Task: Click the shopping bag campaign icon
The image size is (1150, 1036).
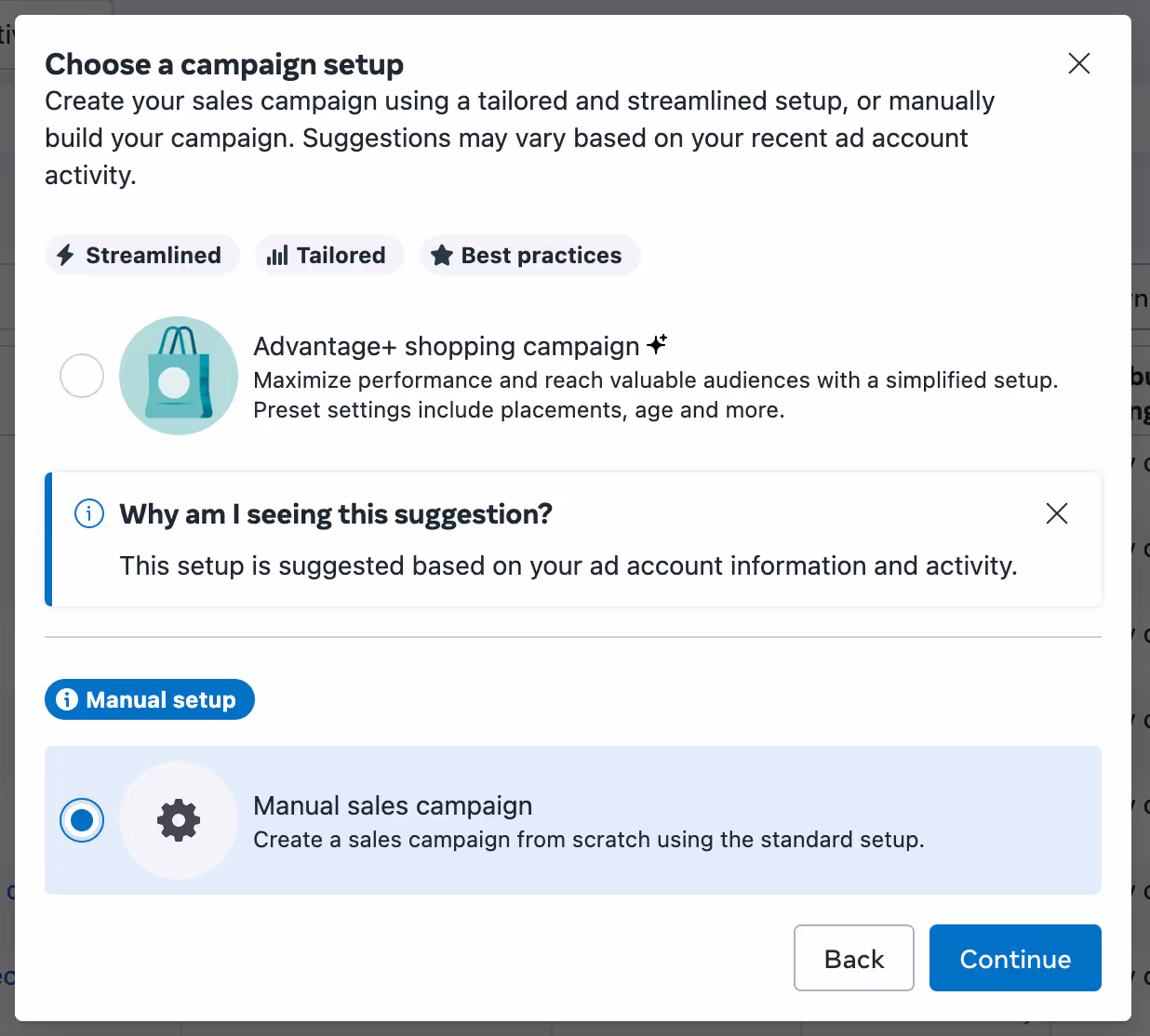Action: (x=179, y=376)
